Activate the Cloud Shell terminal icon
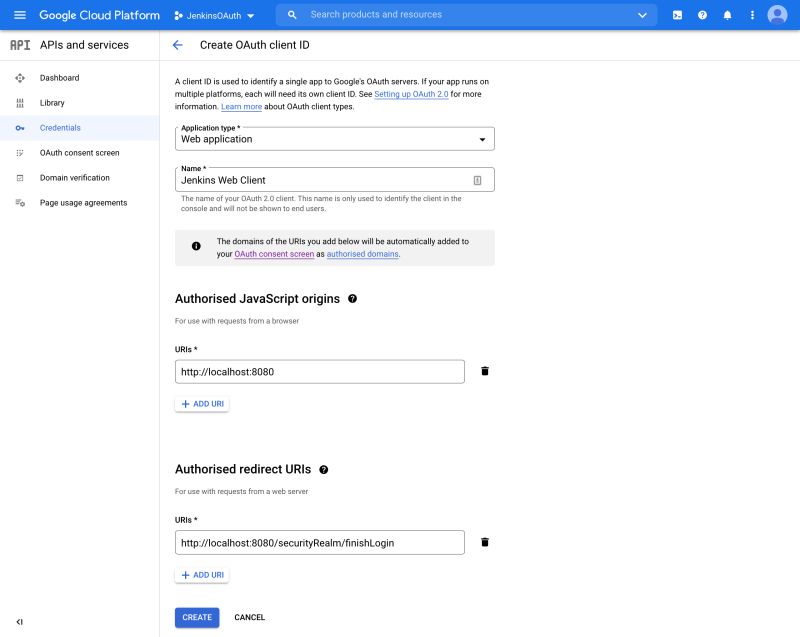The height and width of the screenshot is (637, 800). pos(677,15)
